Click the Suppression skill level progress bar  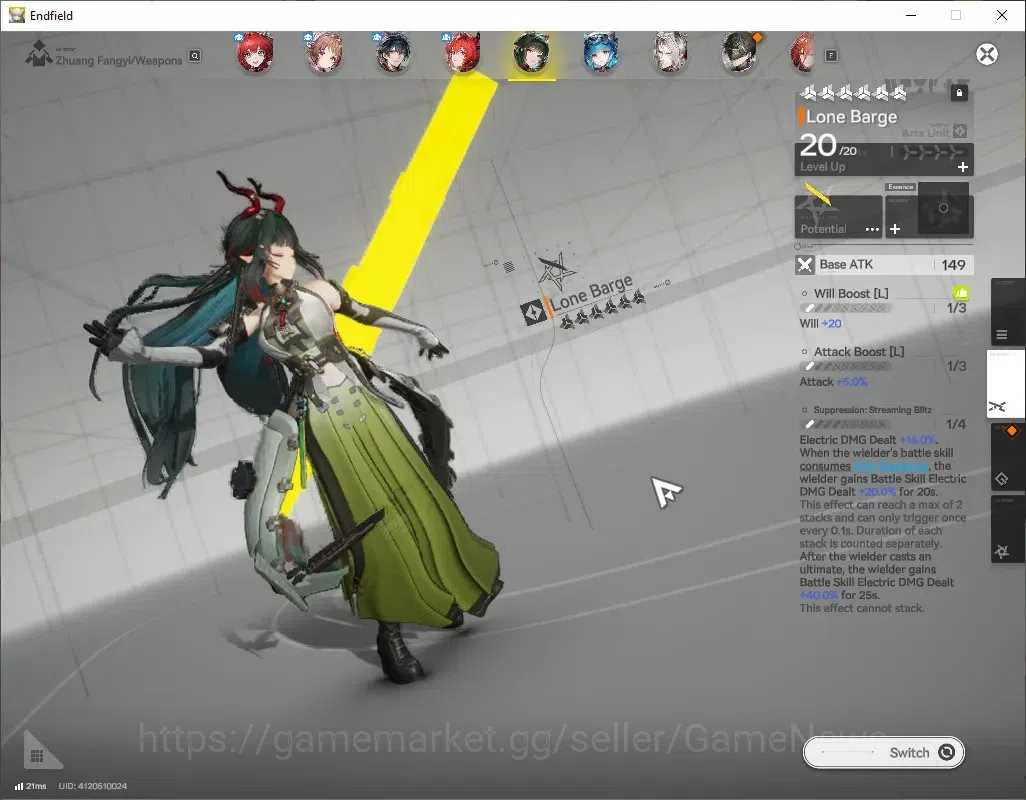pyautogui.click(x=846, y=425)
